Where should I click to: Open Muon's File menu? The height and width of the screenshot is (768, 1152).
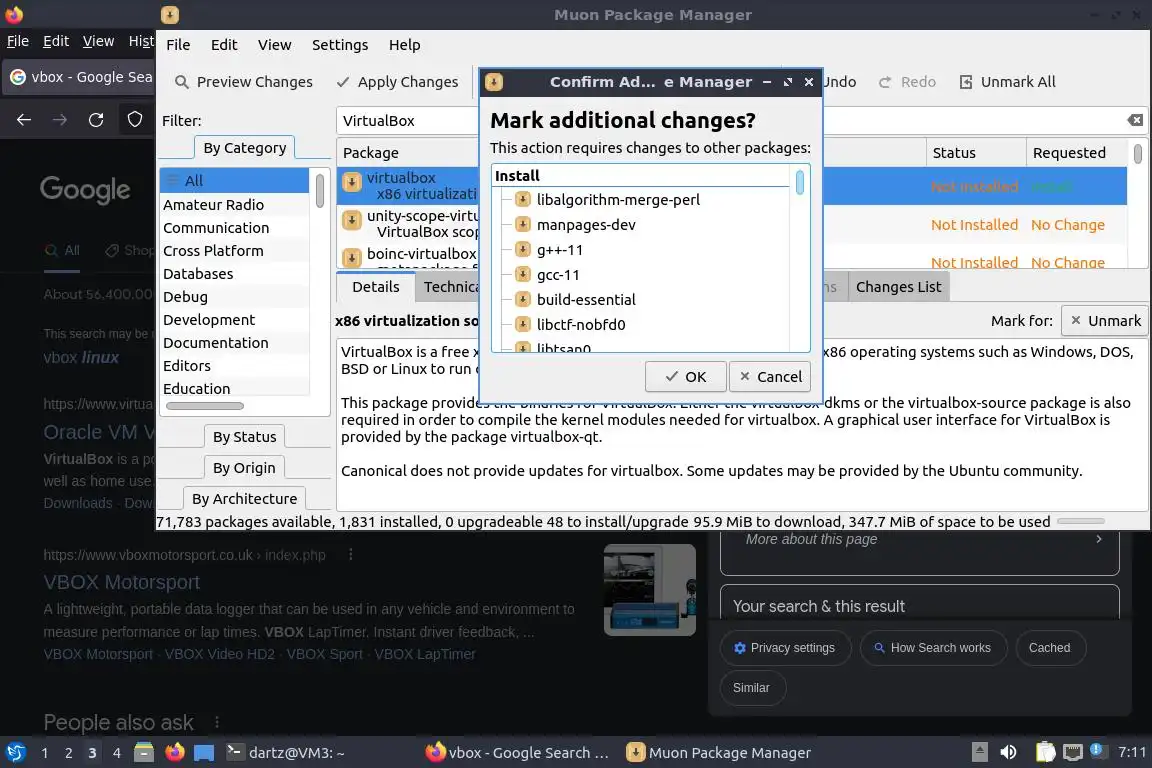(x=178, y=45)
